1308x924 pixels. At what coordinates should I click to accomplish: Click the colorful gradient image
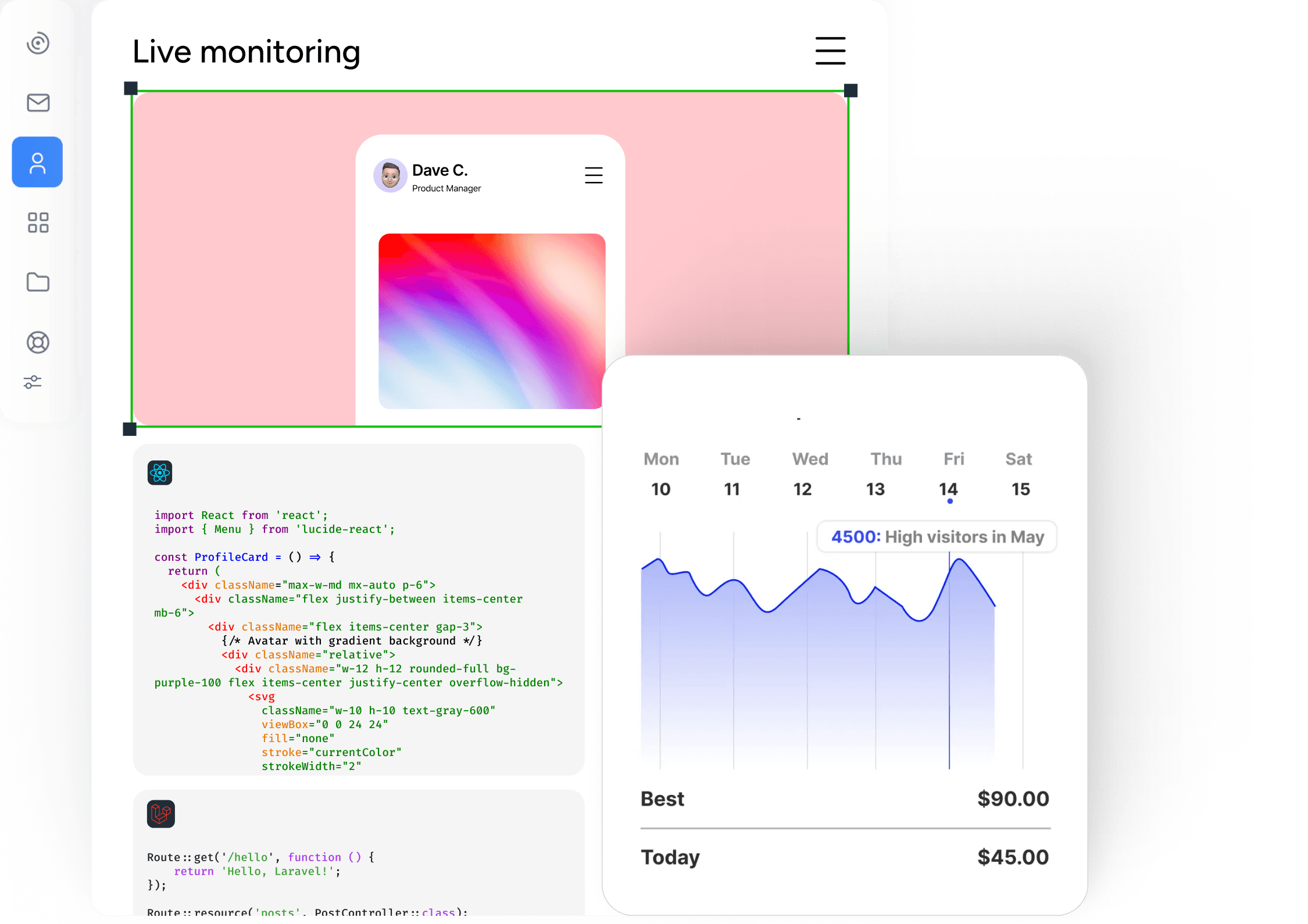(x=491, y=321)
